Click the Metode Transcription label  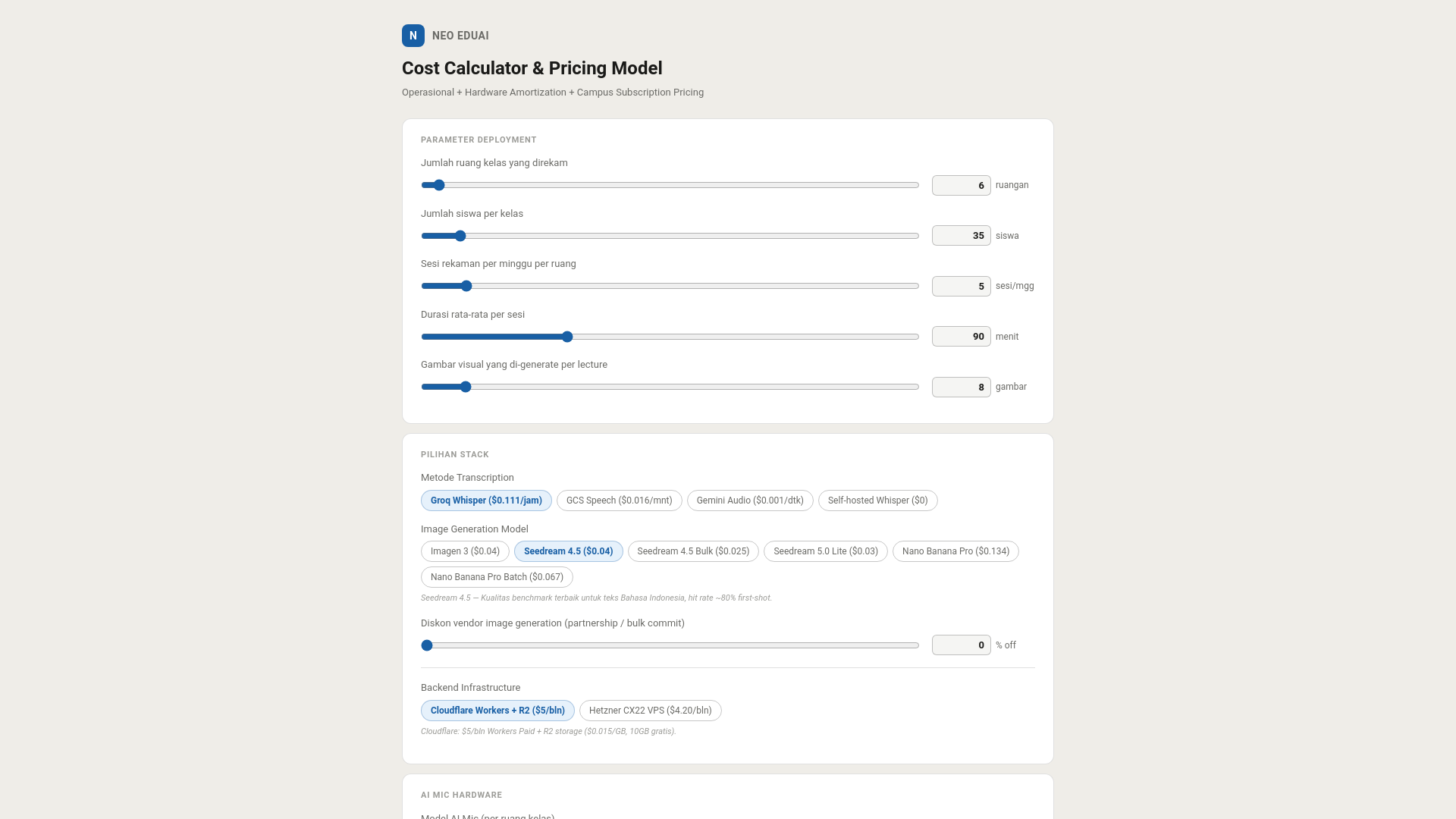click(x=467, y=478)
